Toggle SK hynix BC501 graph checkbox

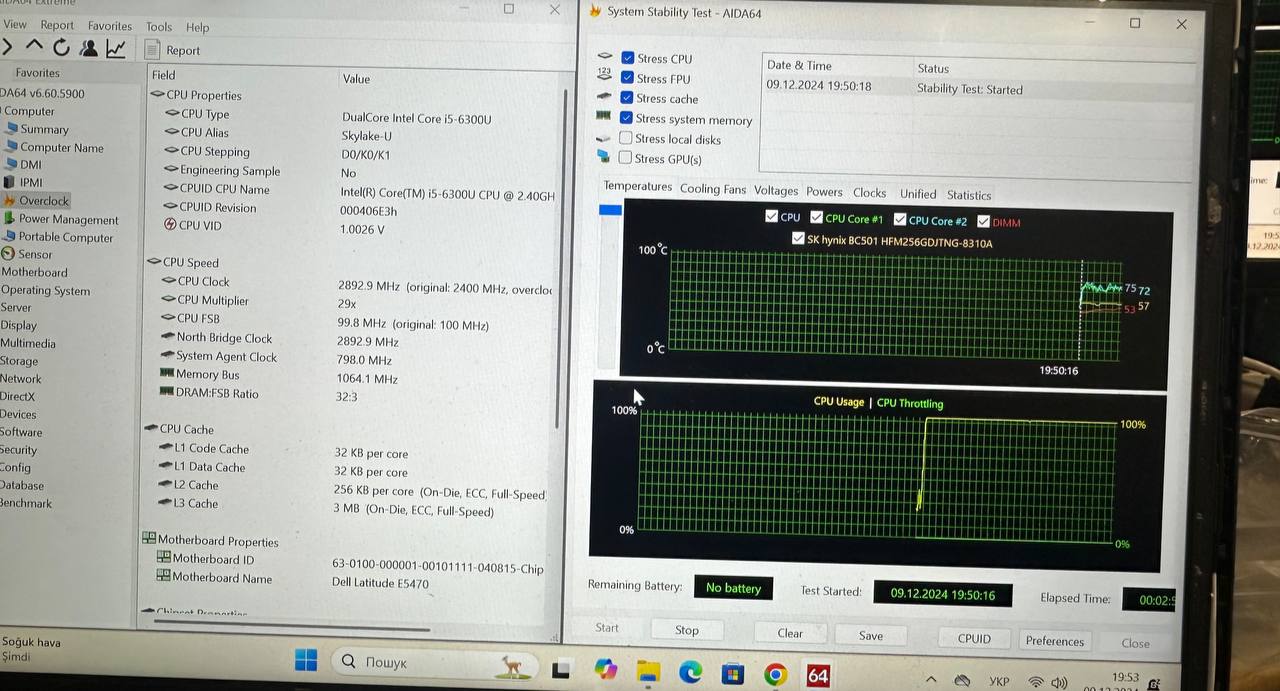798,239
